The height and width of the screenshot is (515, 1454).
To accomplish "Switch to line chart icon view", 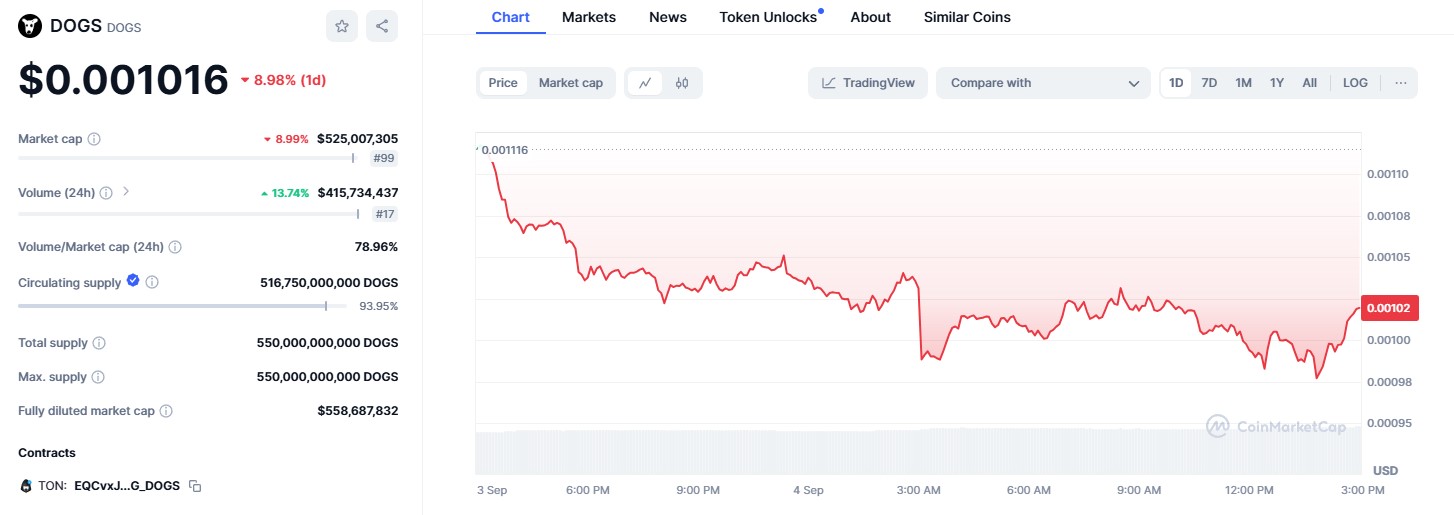I will coord(645,83).
